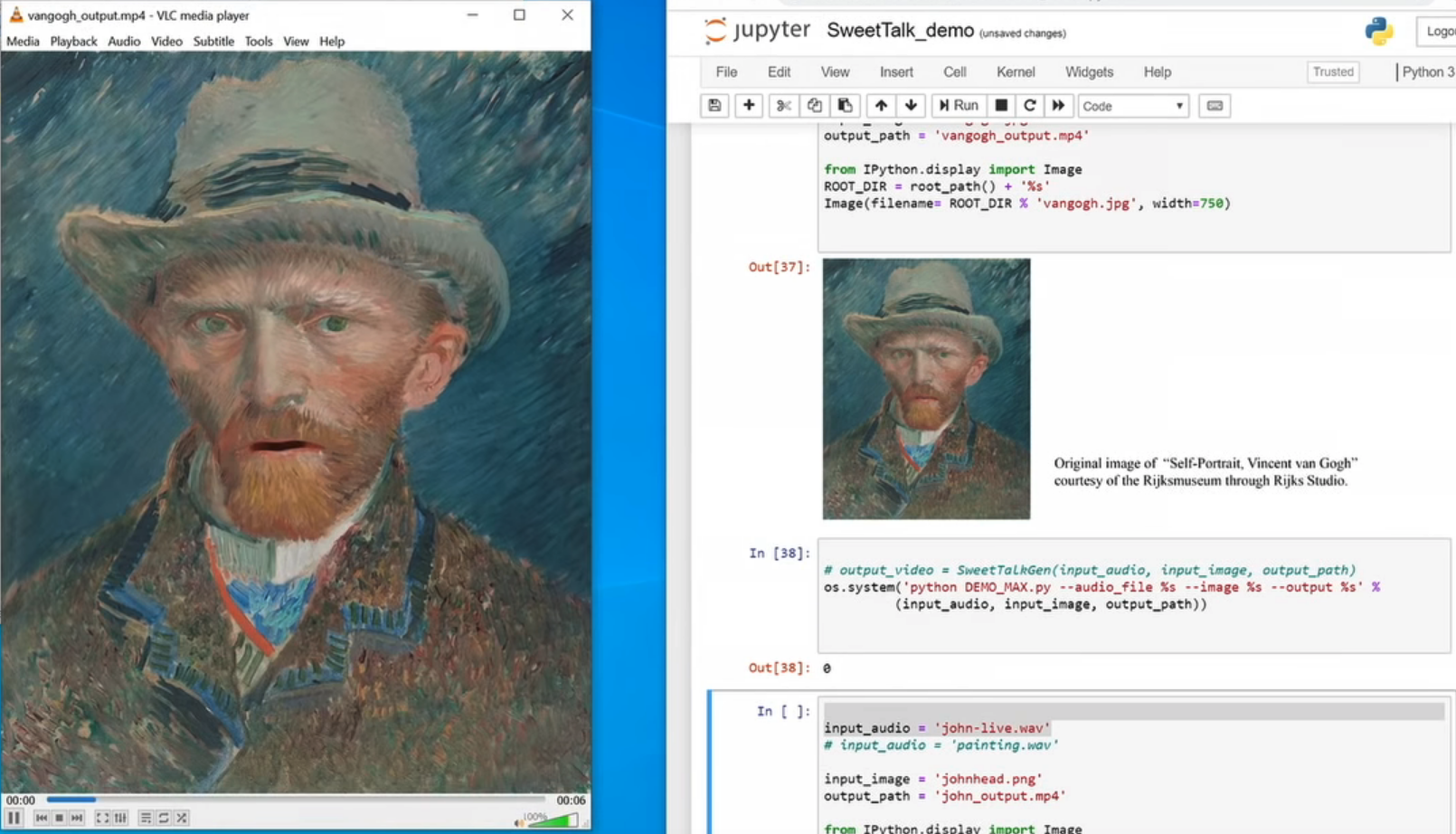Move selected cell up
This screenshot has width=1456, height=834.
pos(881,106)
